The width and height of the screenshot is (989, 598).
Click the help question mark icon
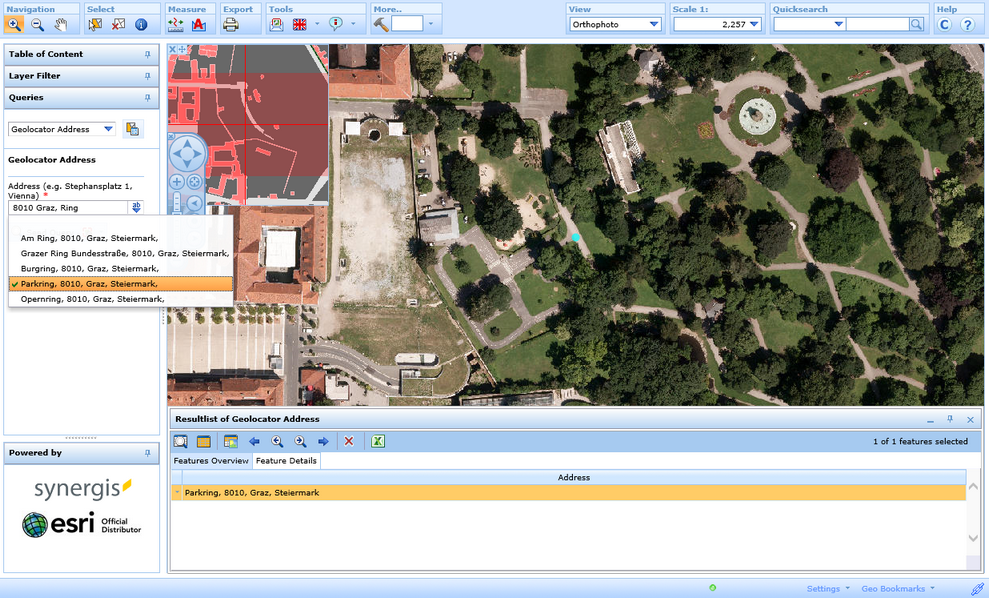click(967, 24)
